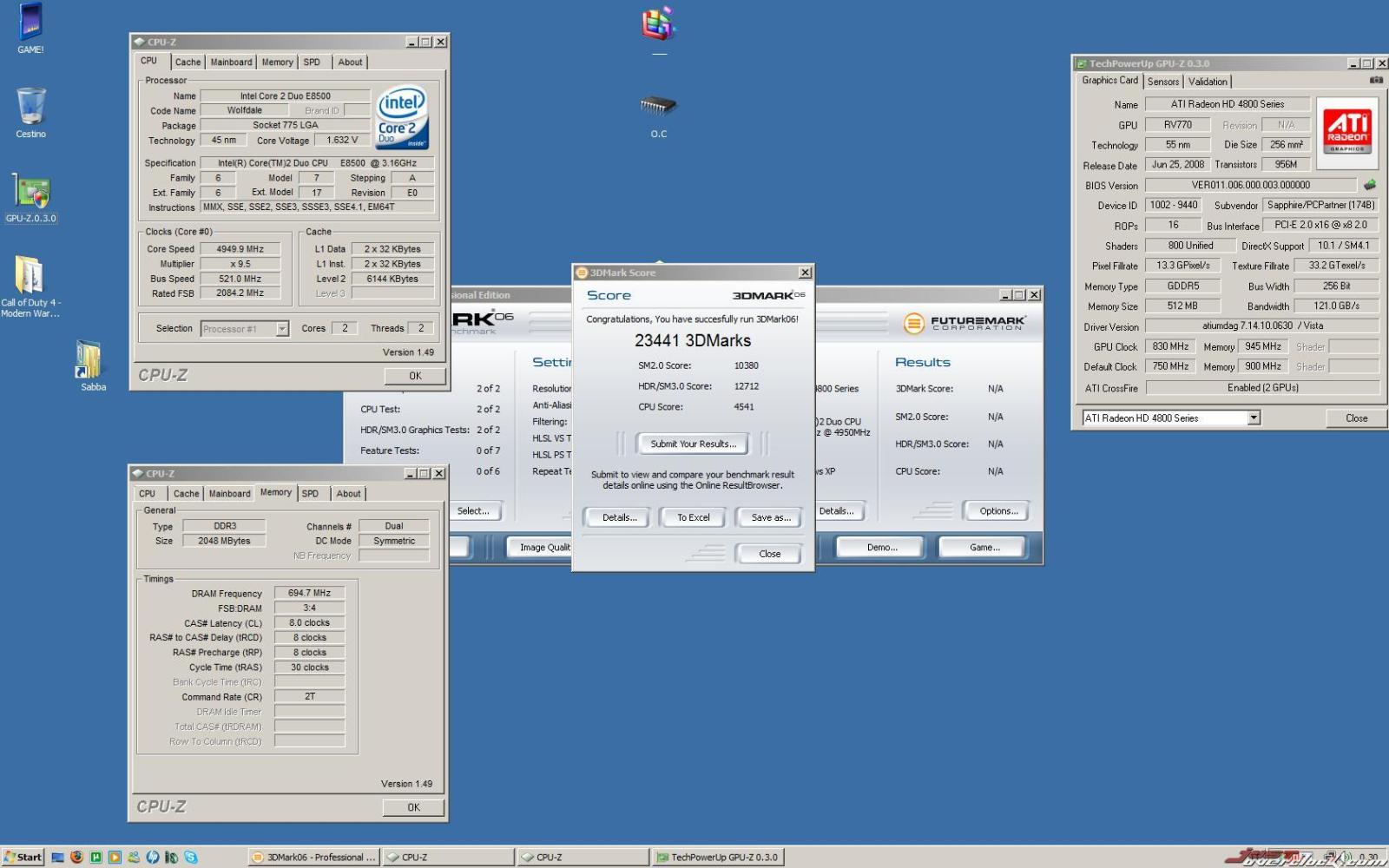Click ATI CrossFire Enabled (2 GPUs) field
Viewport: 1389px width, 868px height.
1262,388
